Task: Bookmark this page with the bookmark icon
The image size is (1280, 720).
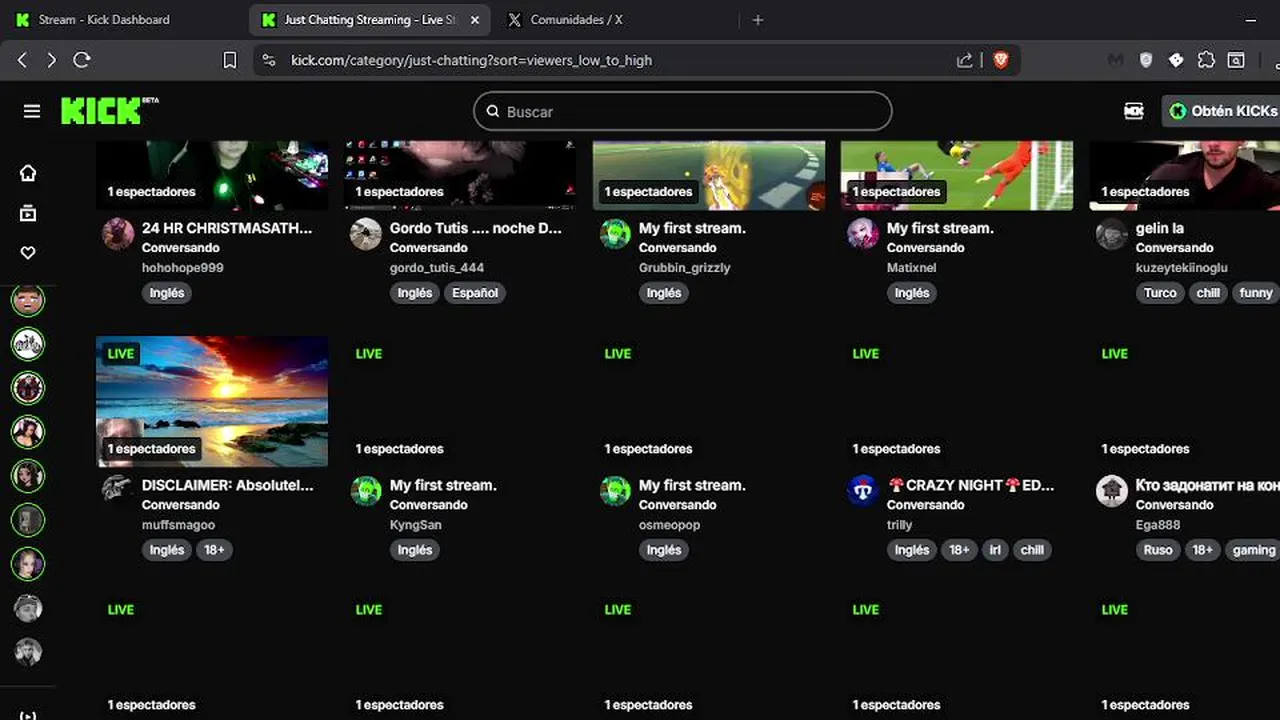Action: [x=230, y=60]
